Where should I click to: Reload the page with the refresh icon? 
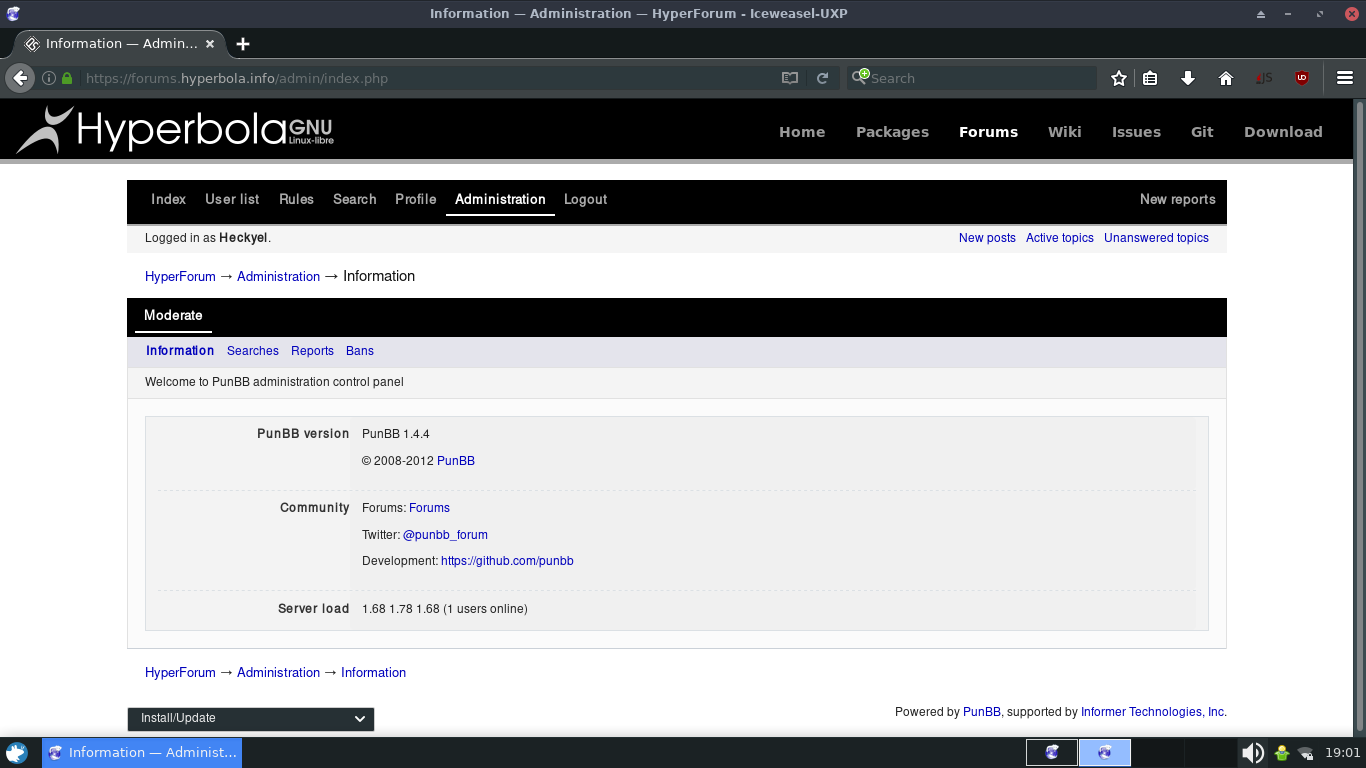click(x=822, y=78)
